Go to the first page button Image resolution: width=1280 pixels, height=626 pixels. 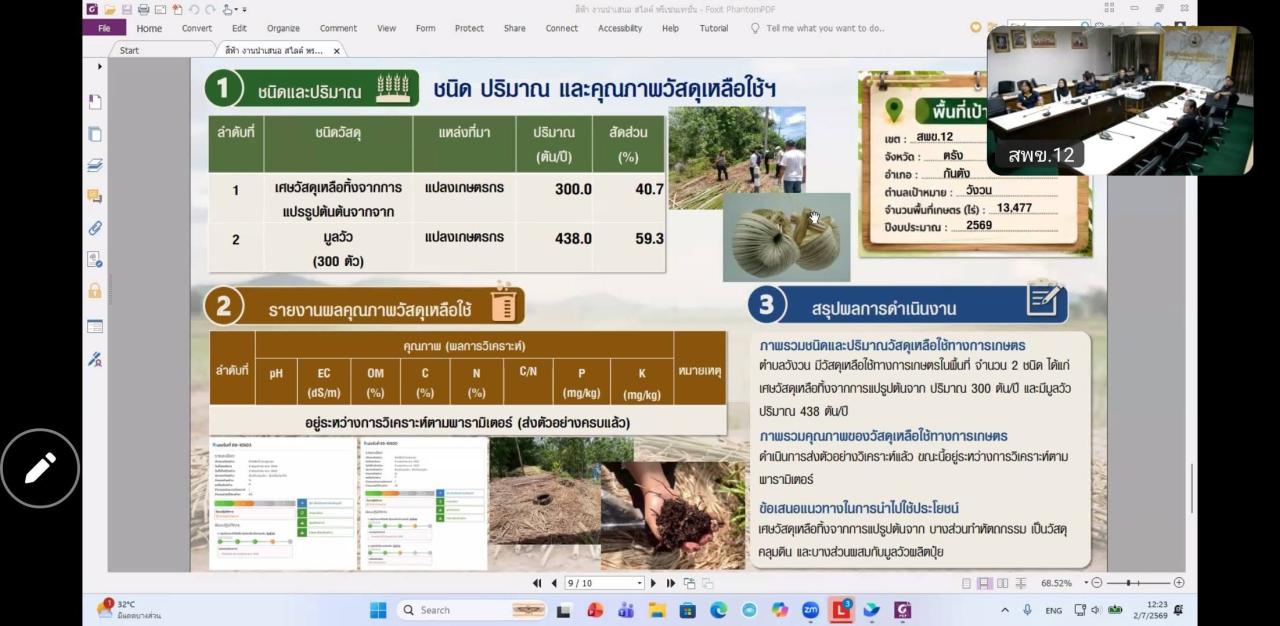[x=537, y=583]
